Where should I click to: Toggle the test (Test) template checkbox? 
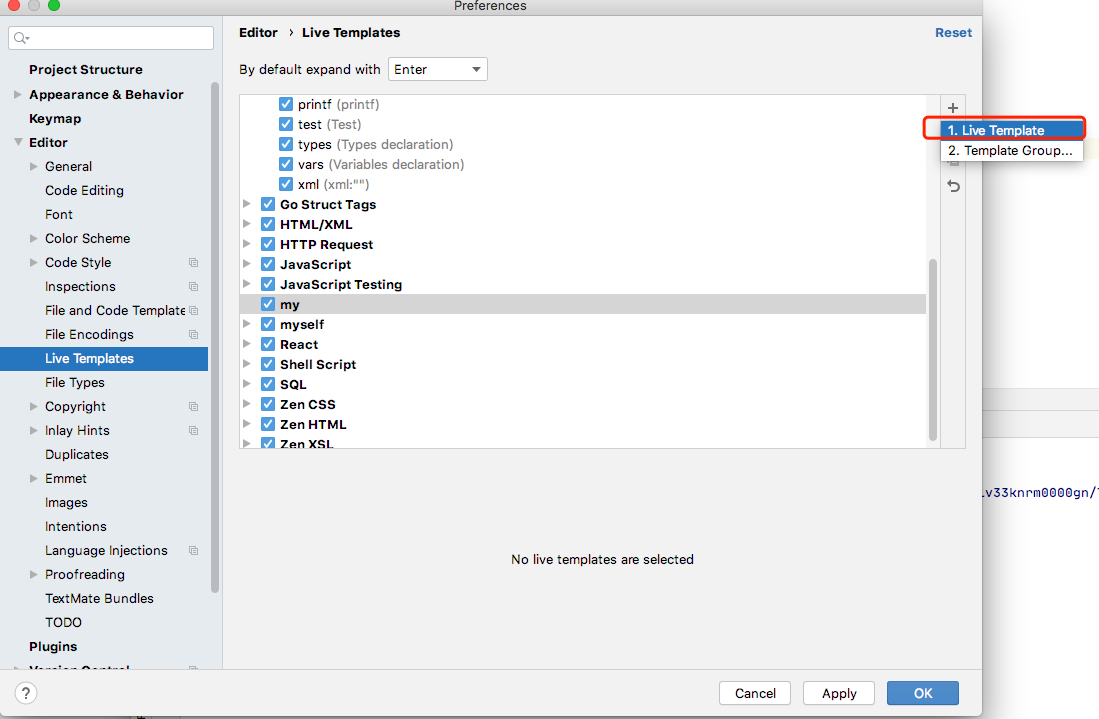(x=286, y=124)
